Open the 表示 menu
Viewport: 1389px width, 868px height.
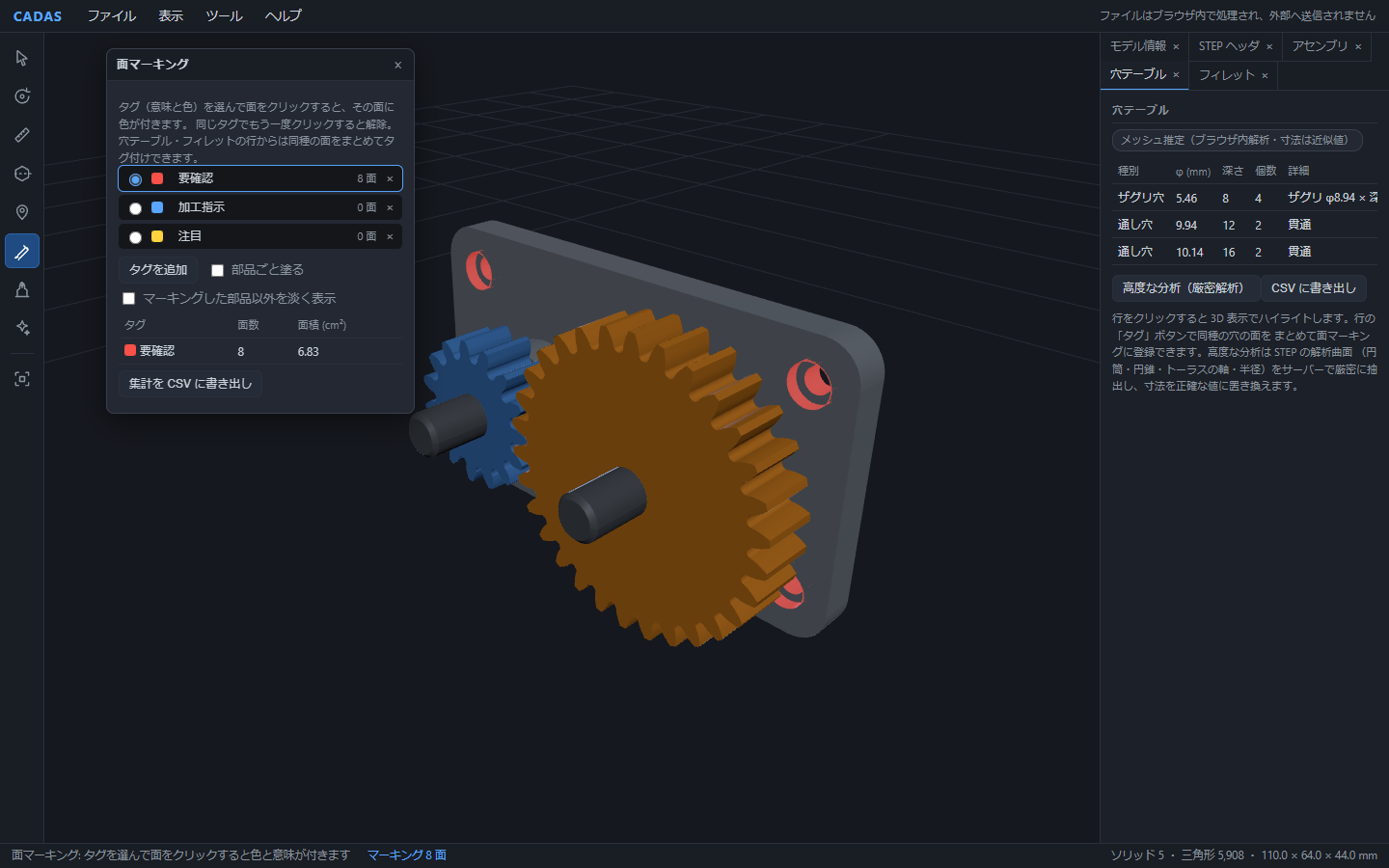click(x=171, y=15)
